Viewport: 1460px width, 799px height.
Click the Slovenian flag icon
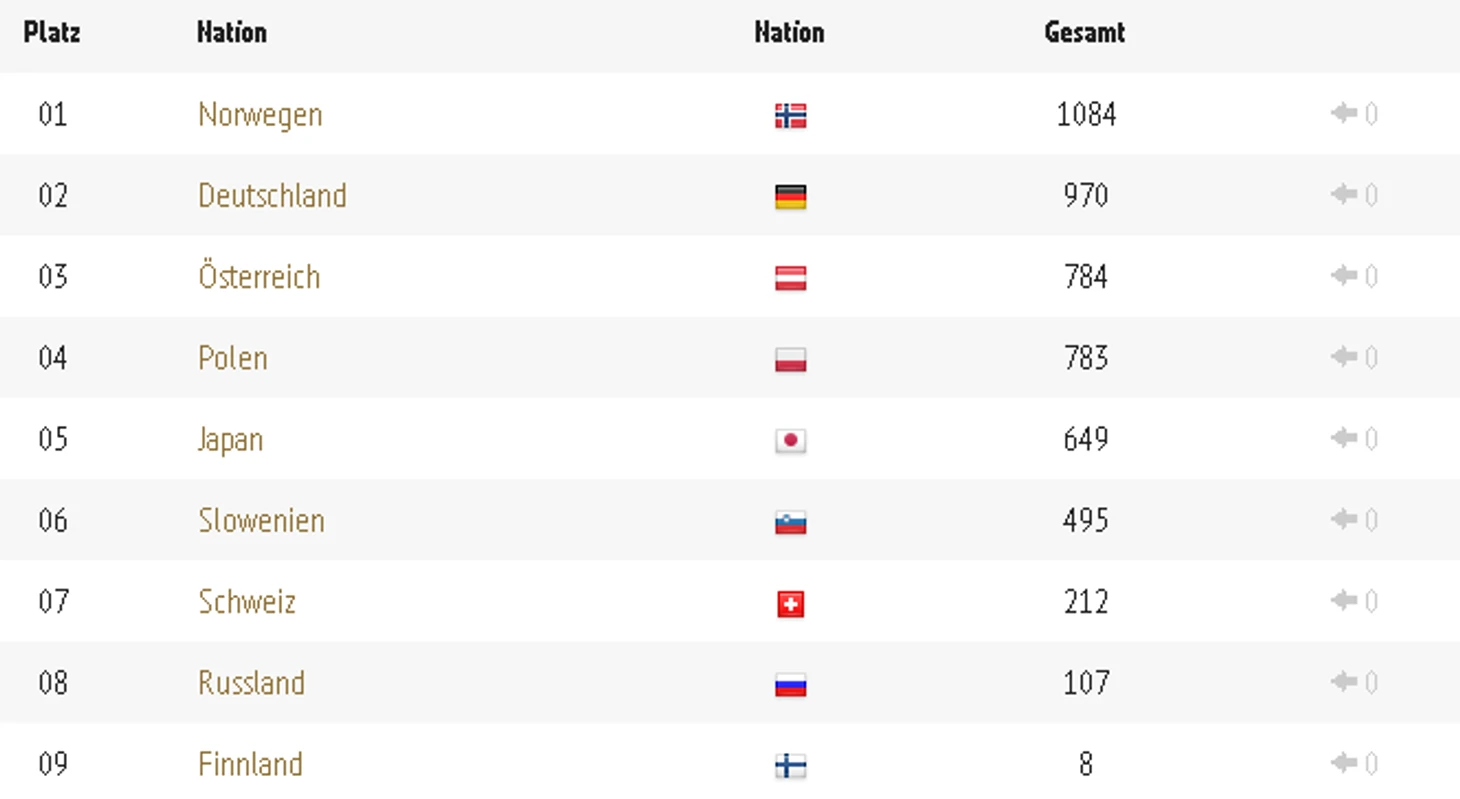[790, 522]
